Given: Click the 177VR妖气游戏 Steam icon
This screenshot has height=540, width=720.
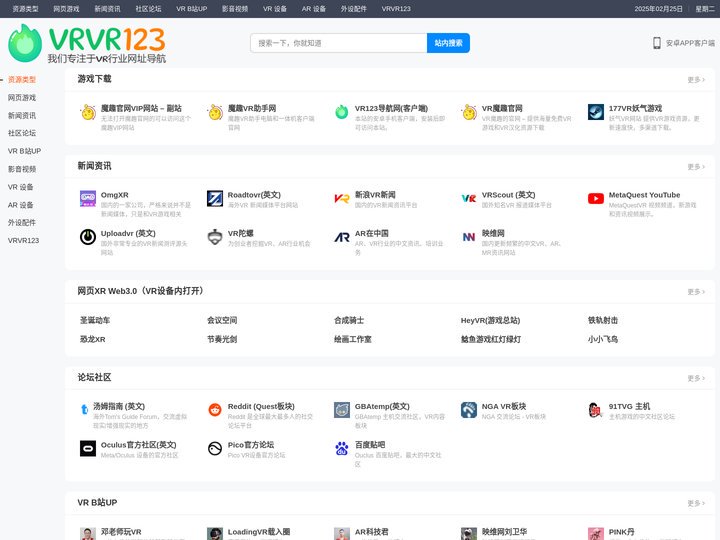Looking at the screenshot, I should point(596,112).
